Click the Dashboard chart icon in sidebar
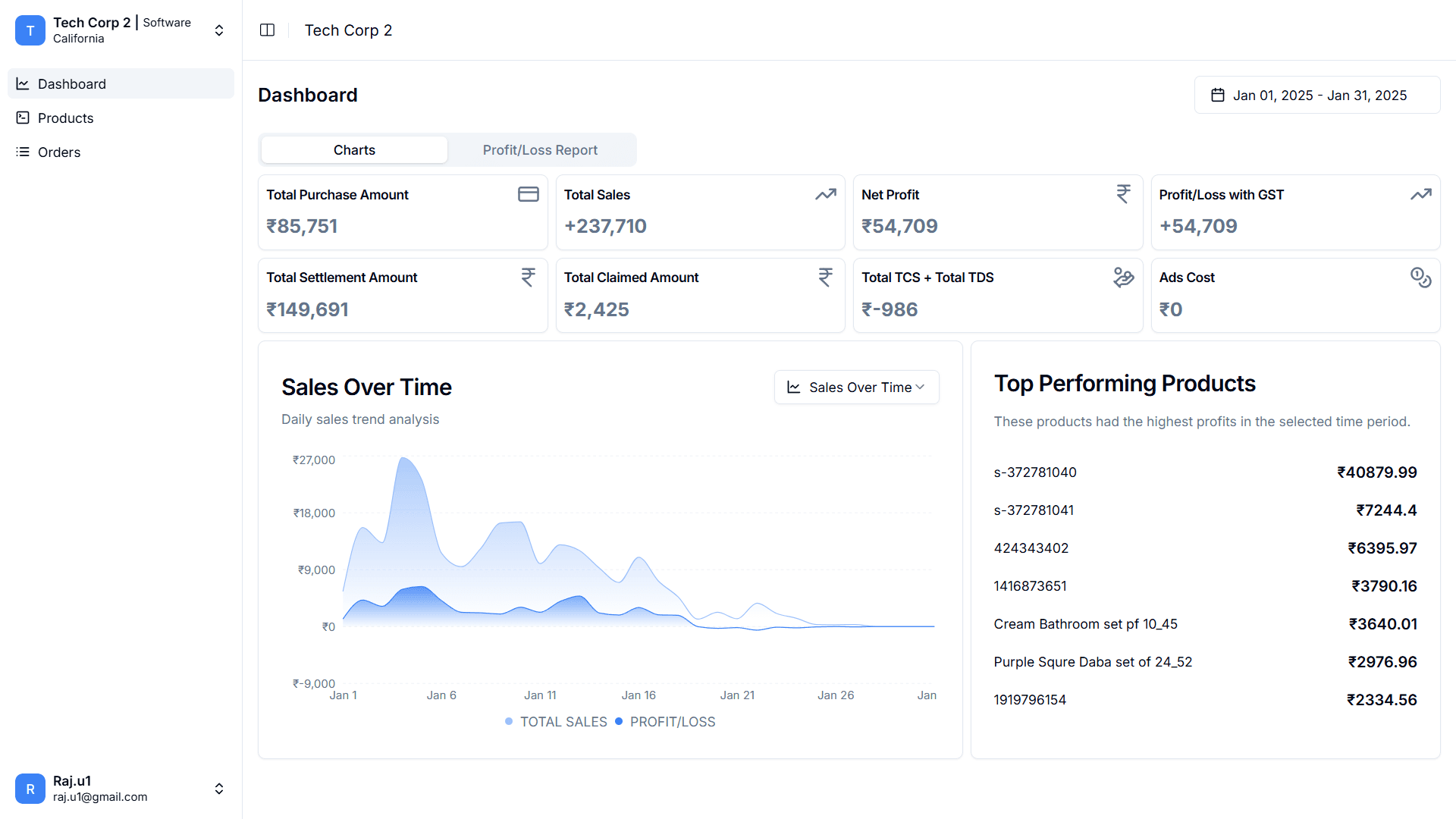The width and height of the screenshot is (1456, 819). point(23,83)
